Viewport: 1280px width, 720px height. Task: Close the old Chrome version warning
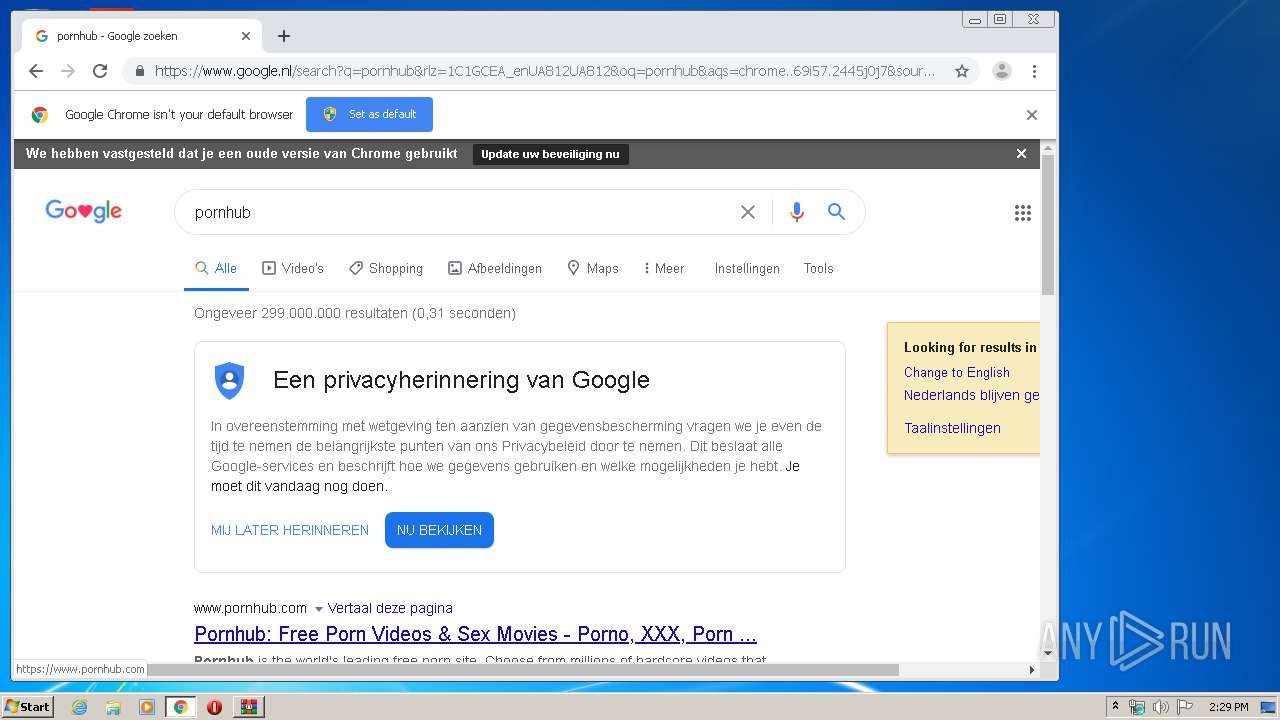1021,153
